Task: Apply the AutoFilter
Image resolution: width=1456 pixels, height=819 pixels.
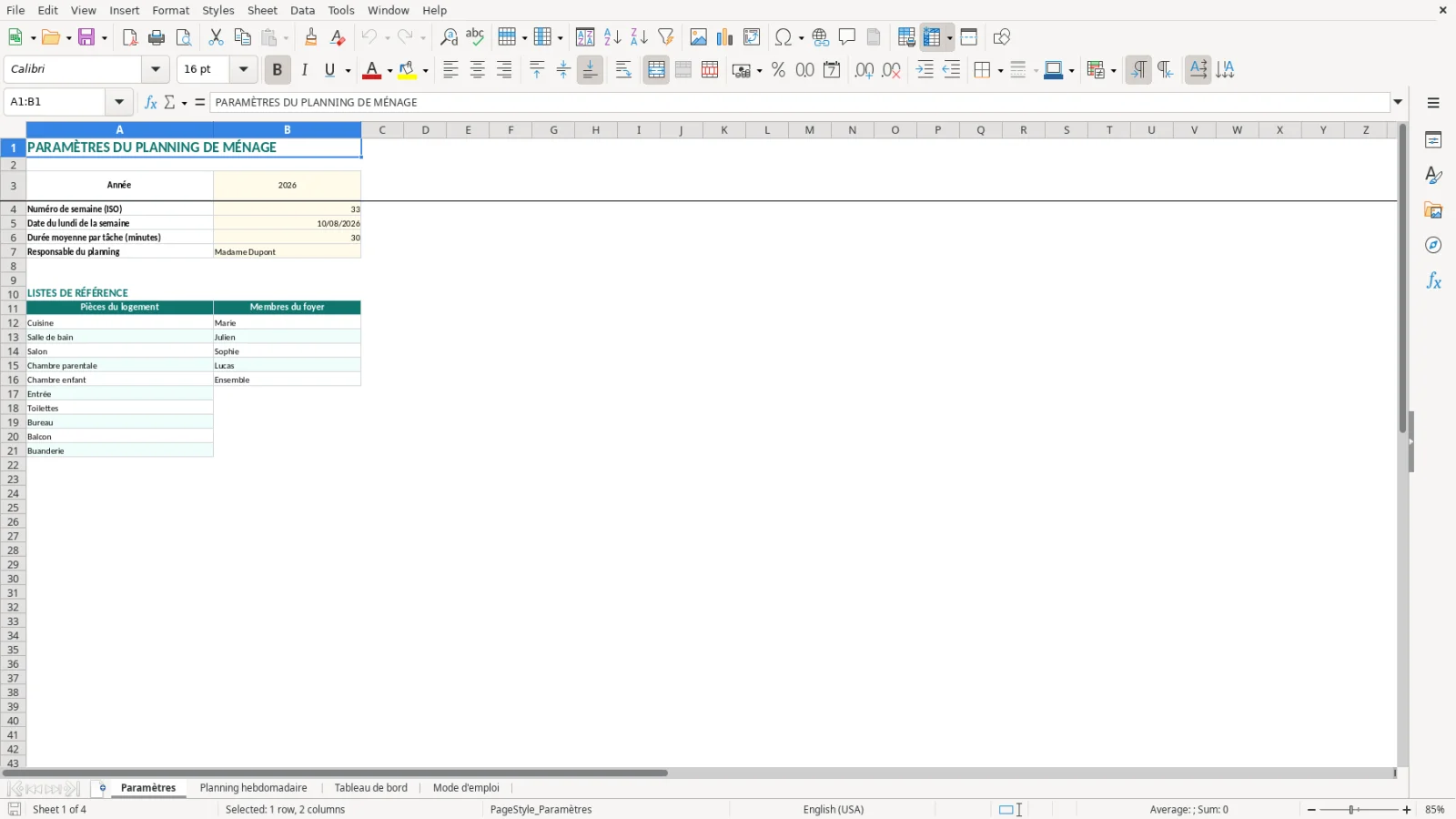Action: 666,37
